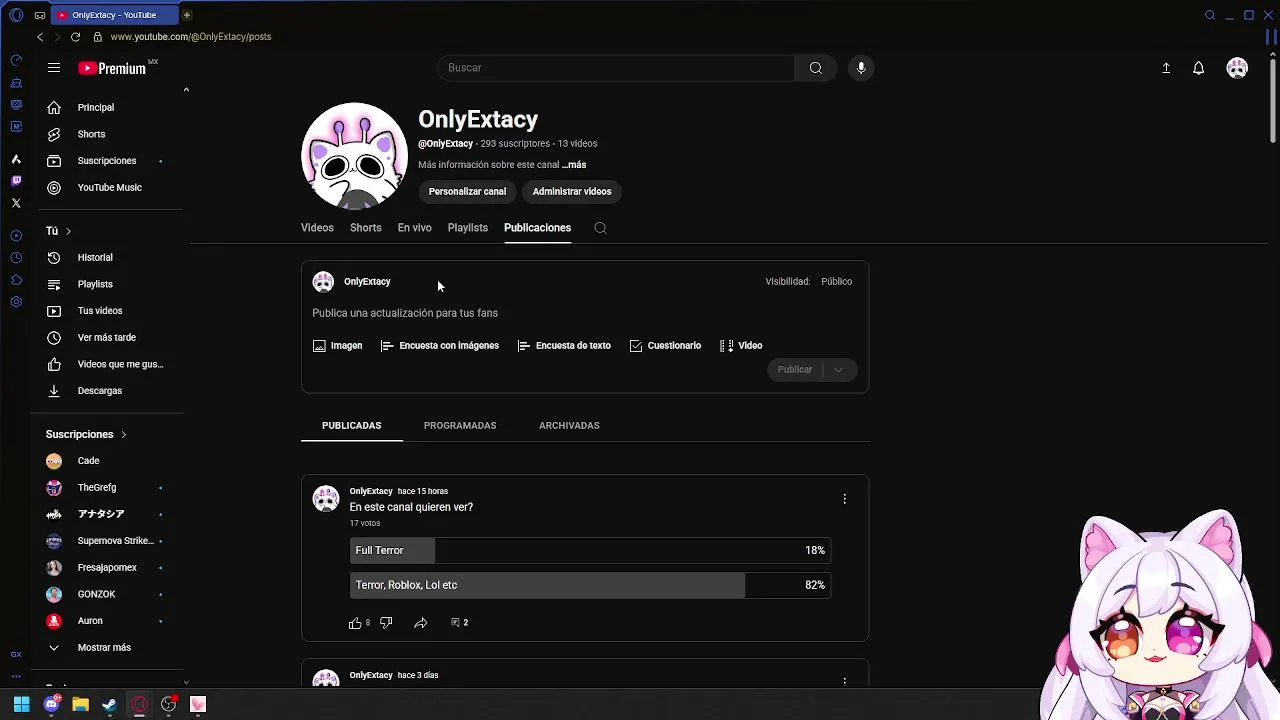Viewport: 1280px width, 720px height.
Task: Open Opera sidebar history clock
Action: [x=16, y=258]
